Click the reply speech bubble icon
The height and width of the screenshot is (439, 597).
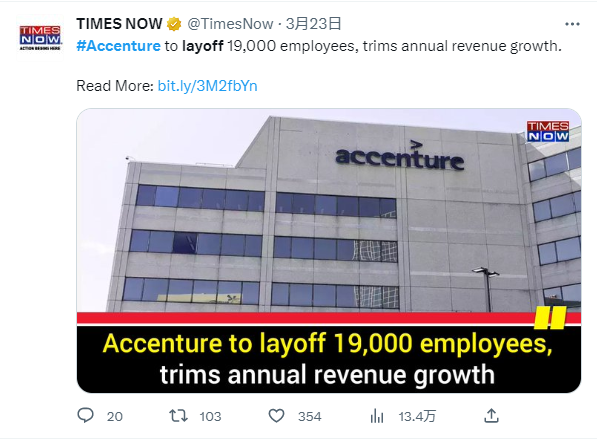85,415
